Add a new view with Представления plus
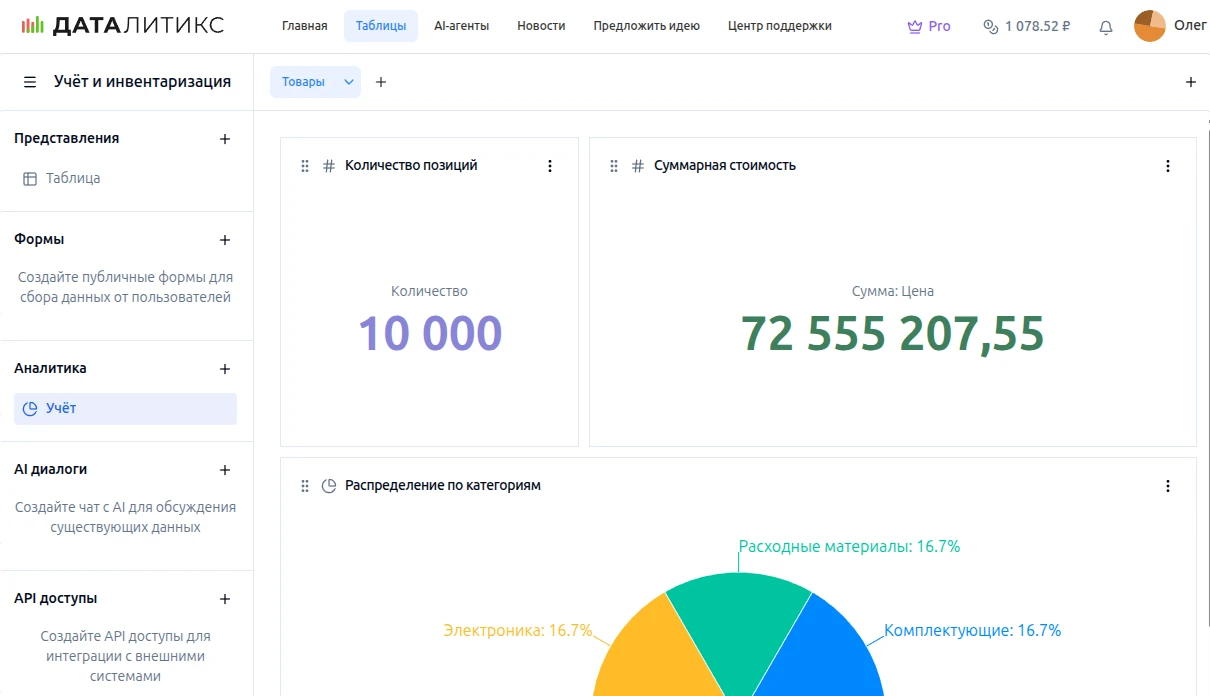Screen dimensions: 1210x696 (x=225, y=139)
